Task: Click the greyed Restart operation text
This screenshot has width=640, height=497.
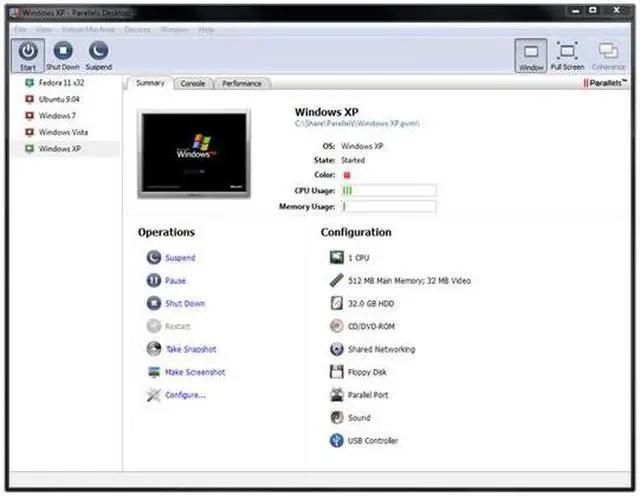Action: pyautogui.click(x=178, y=326)
